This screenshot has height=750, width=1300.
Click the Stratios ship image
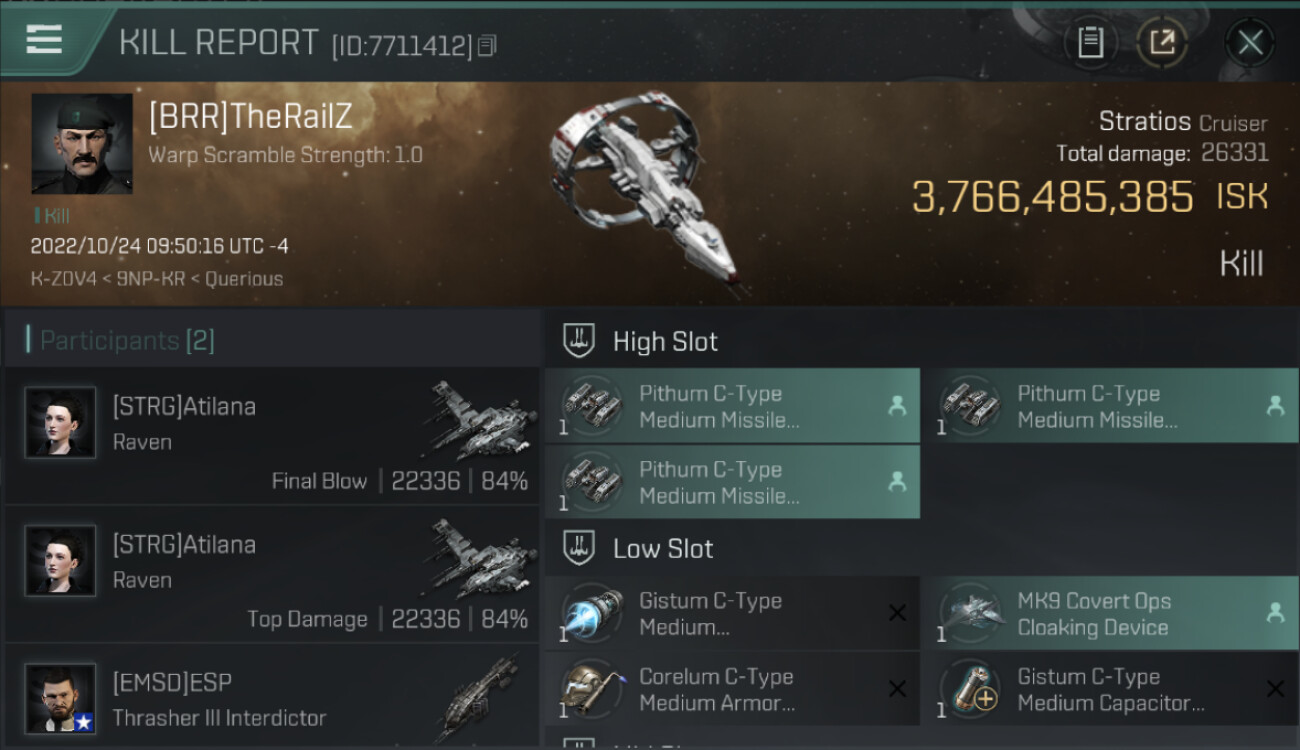coord(647,190)
